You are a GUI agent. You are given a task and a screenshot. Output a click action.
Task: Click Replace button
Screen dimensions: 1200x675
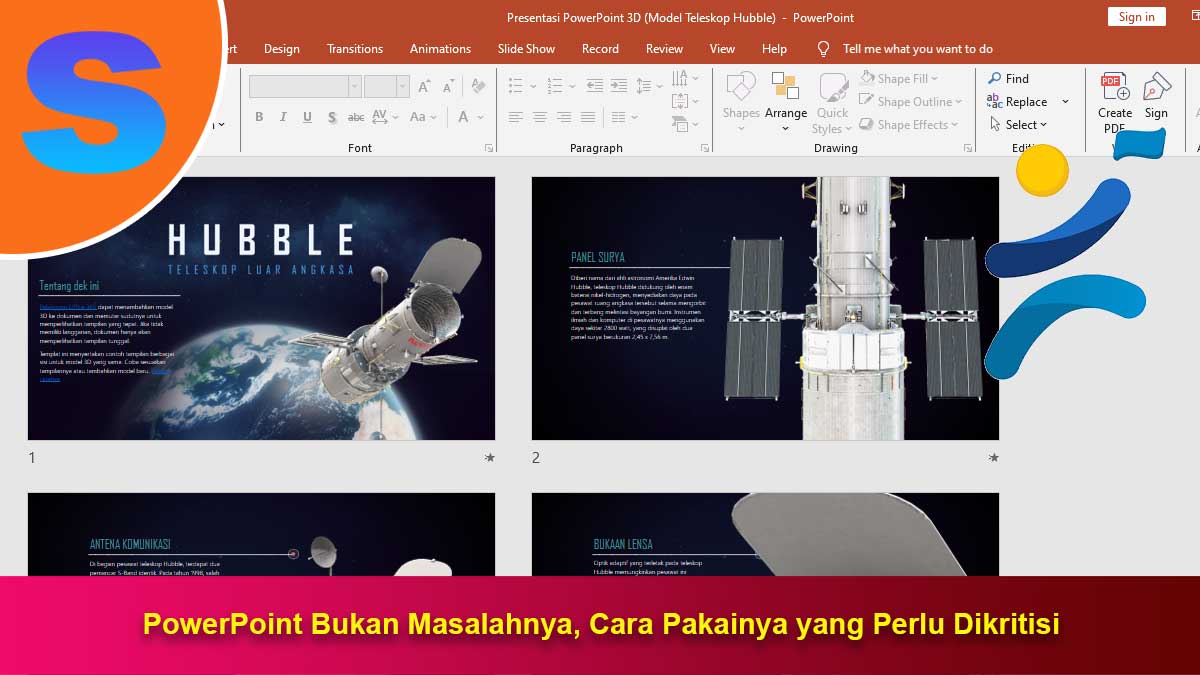click(1017, 101)
